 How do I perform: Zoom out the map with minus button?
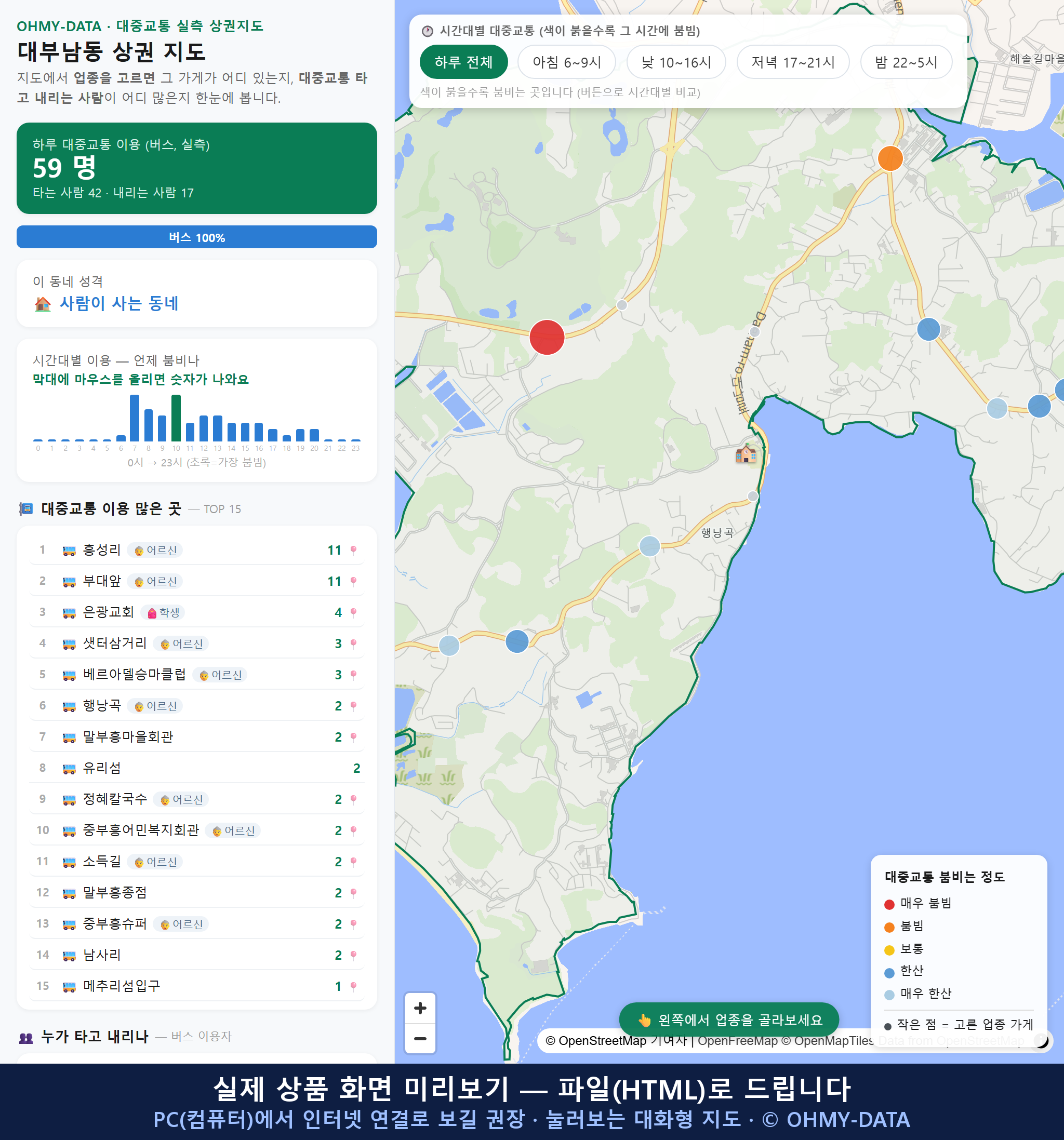[x=420, y=1039]
